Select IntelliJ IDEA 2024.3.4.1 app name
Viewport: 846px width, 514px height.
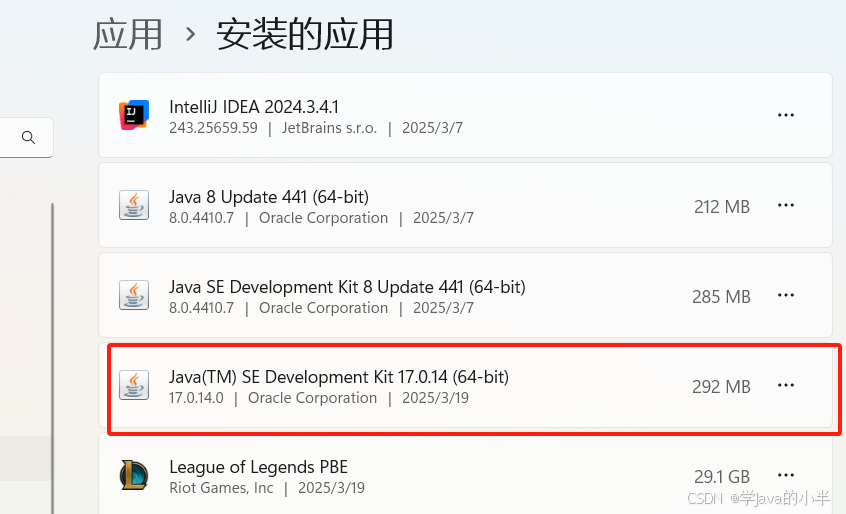pyautogui.click(x=254, y=107)
